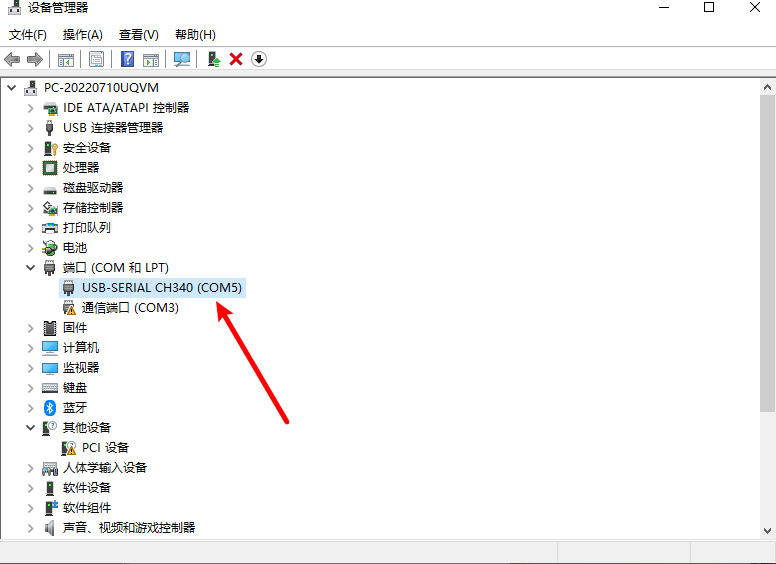Expand the 蓝牙 category arrow
Screen dimensions: 776x564
pos(30,407)
